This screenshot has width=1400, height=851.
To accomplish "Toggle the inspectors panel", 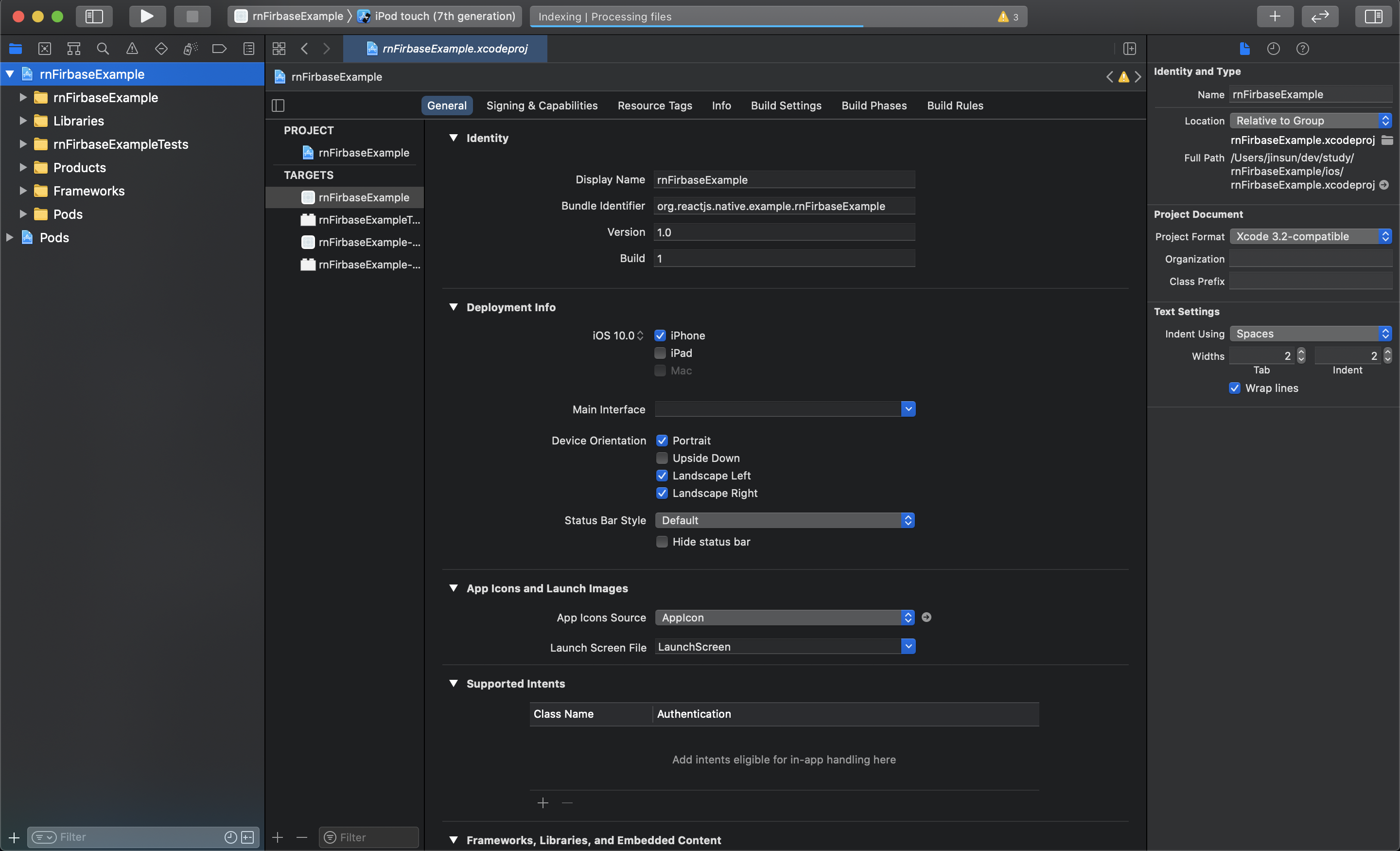I will pos(1373,16).
